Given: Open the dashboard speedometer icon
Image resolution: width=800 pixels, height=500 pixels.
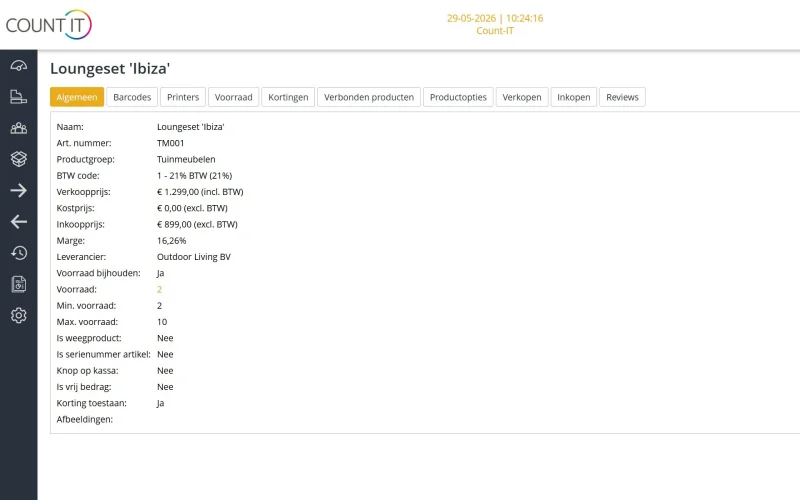Looking at the screenshot, I should tap(18, 66).
